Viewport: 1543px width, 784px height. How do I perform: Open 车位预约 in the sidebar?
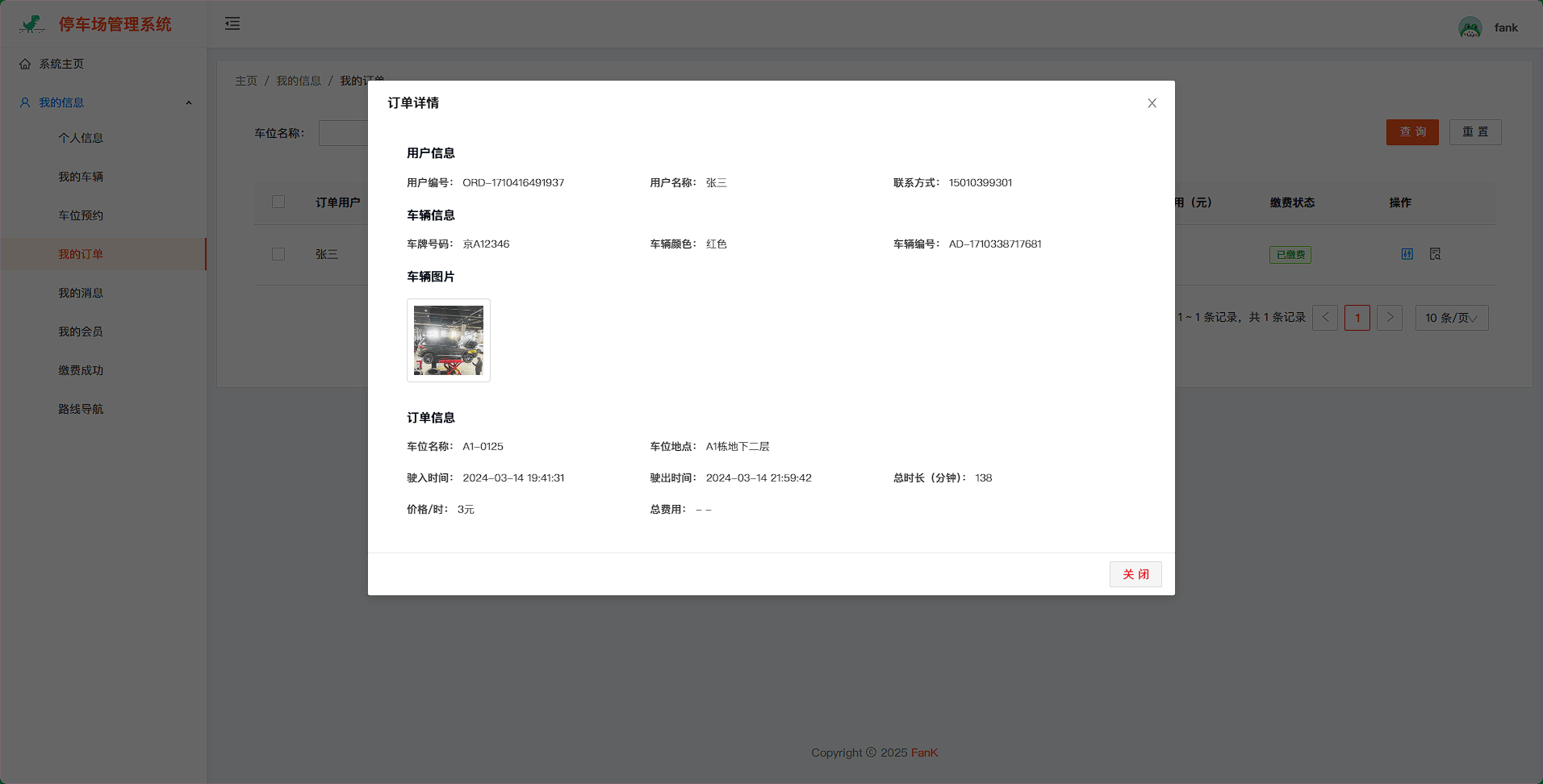tap(81, 215)
